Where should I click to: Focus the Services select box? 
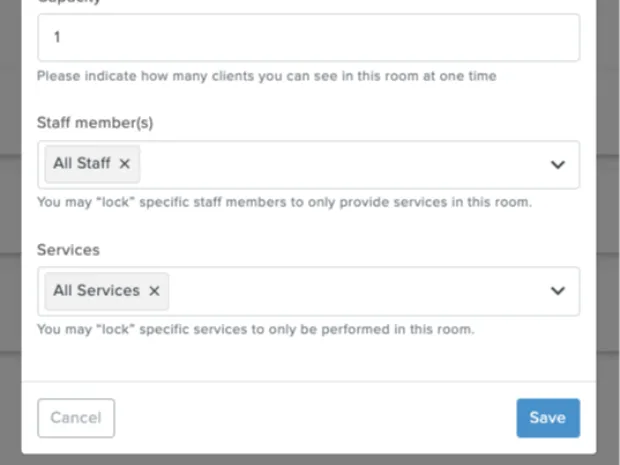(x=350, y=291)
